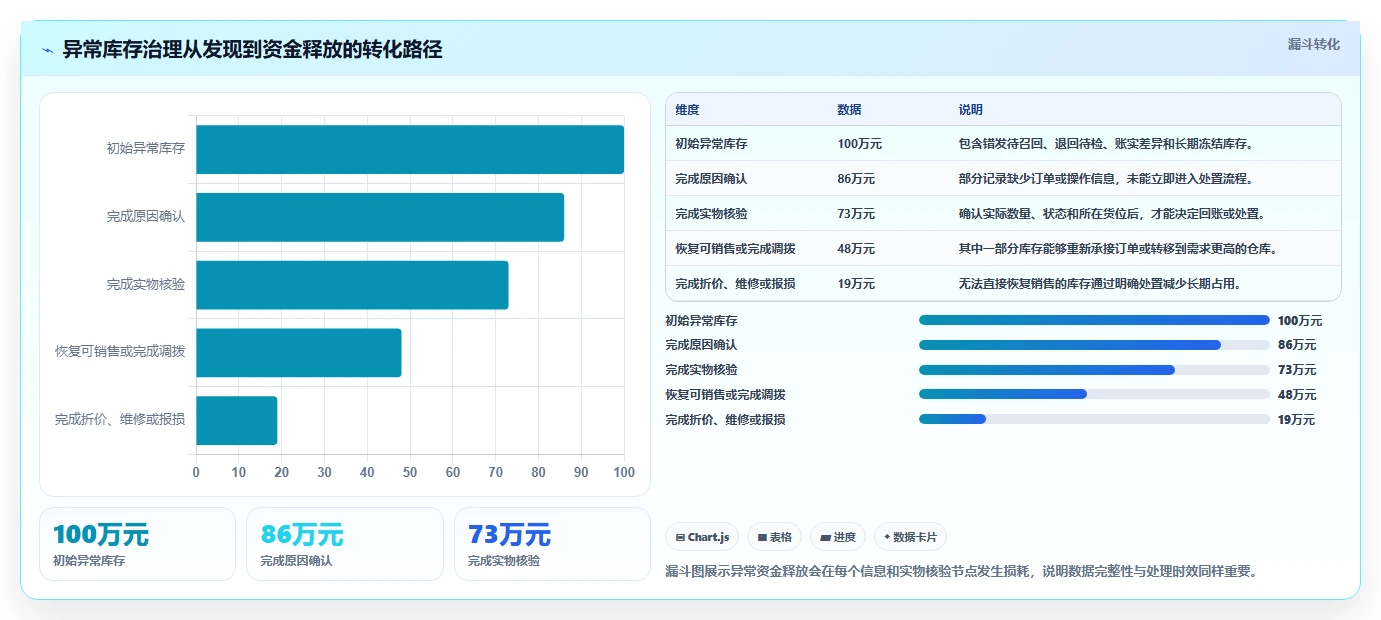Click the 19万元 value beside the progress bar
Viewport: 1381px width, 620px height.
[1297, 420]
